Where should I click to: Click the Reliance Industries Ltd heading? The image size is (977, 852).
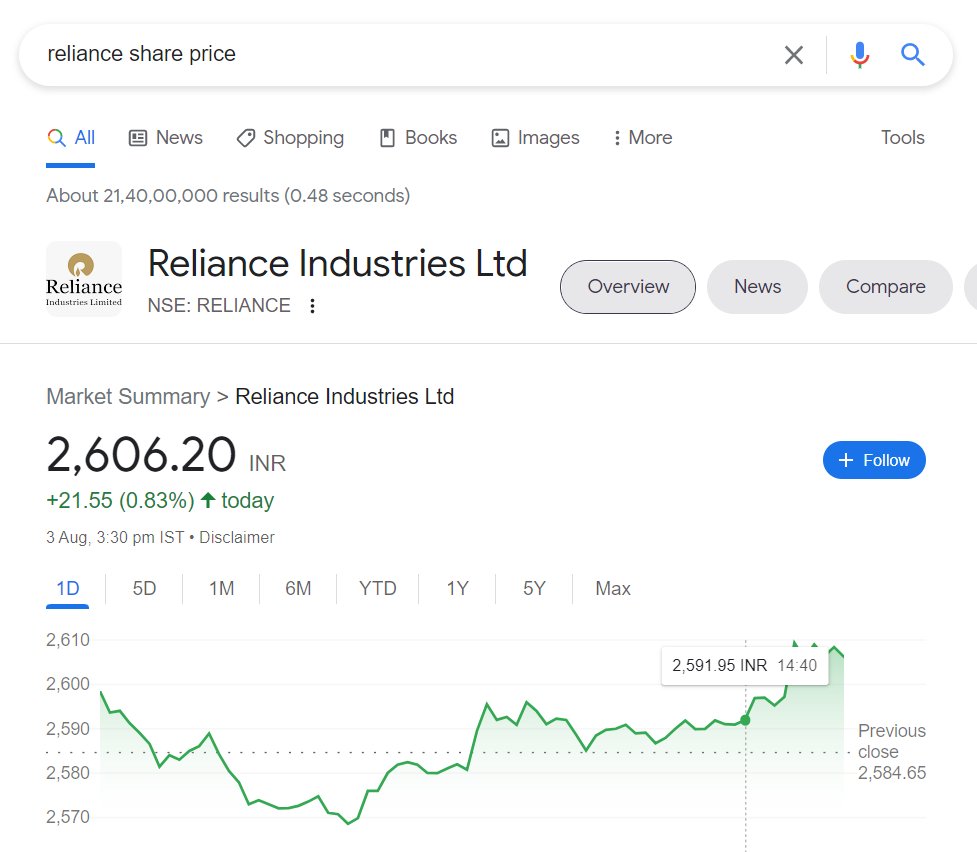[338, 263]
